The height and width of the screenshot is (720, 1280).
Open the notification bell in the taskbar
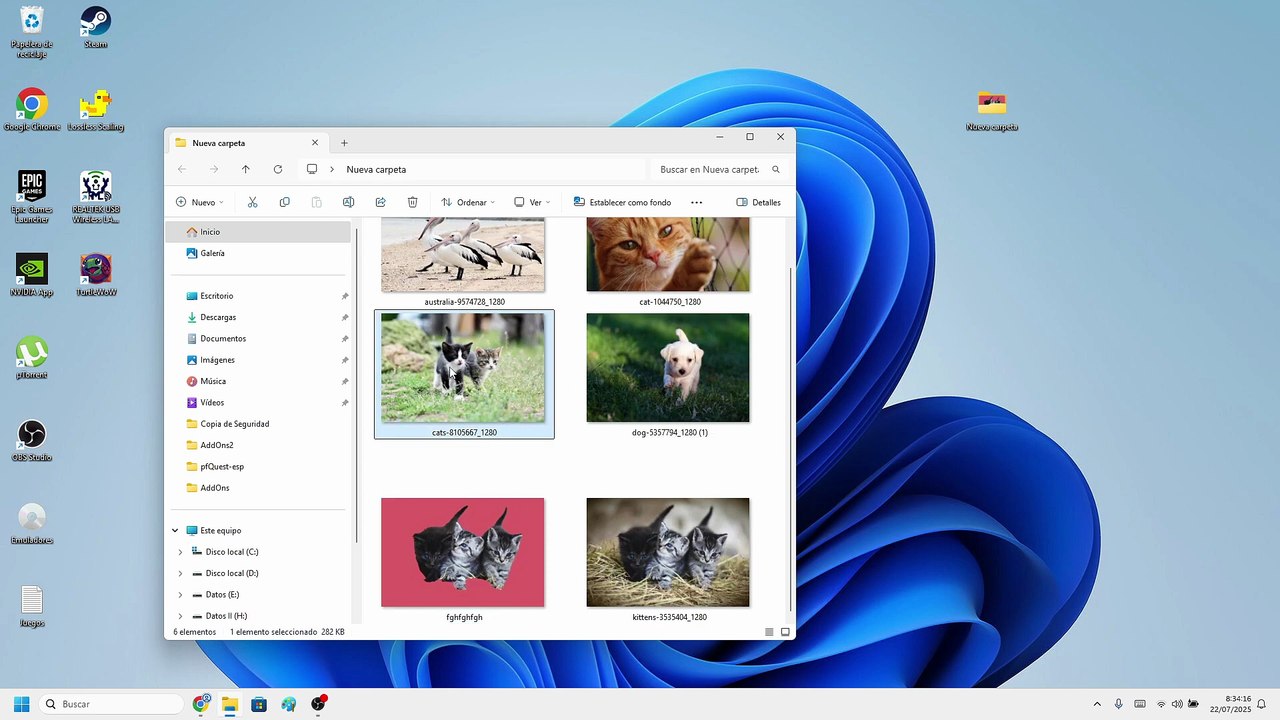click(1262, 704)
